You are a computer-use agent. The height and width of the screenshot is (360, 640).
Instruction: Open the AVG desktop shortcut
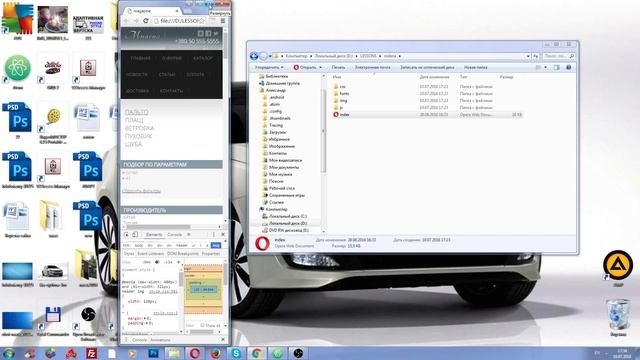coord(18,21)
